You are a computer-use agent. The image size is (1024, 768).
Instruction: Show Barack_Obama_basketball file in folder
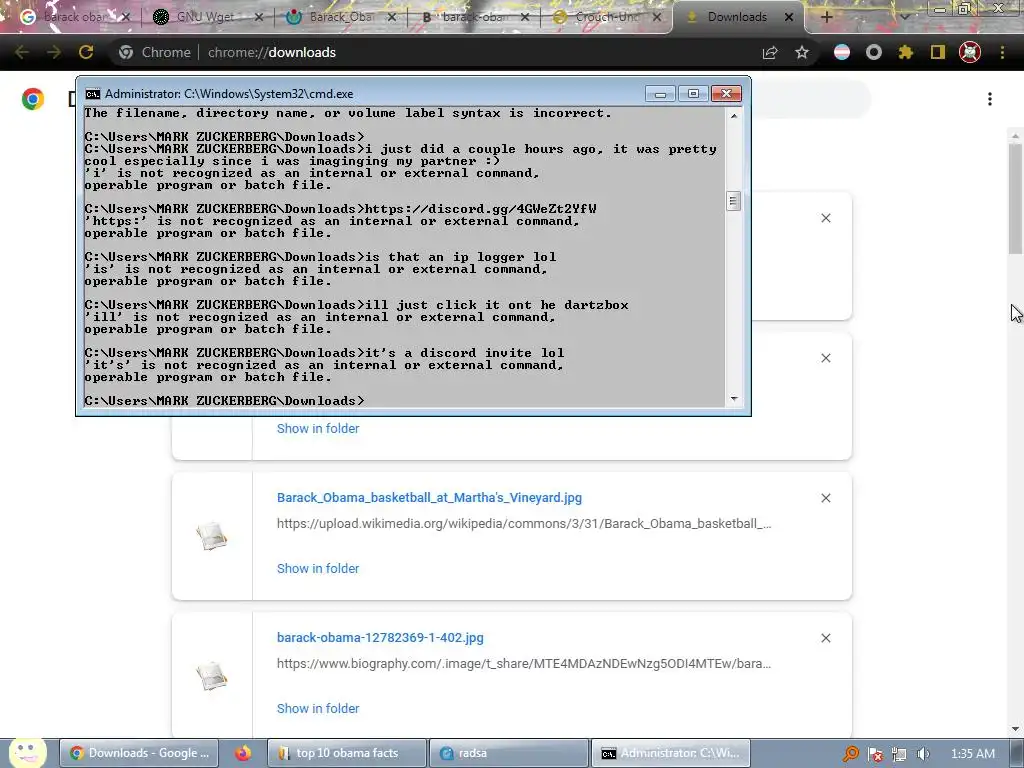pos(318,568)
